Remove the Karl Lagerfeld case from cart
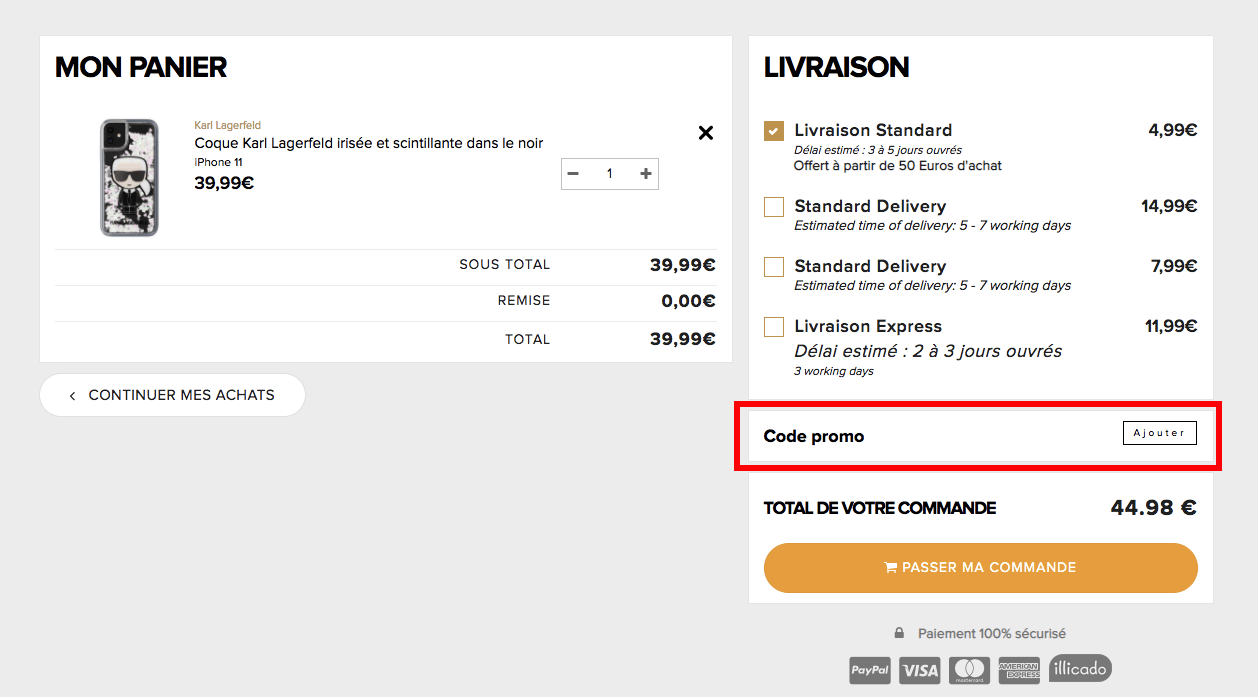The image size is (1258, 697). [706, 132]
